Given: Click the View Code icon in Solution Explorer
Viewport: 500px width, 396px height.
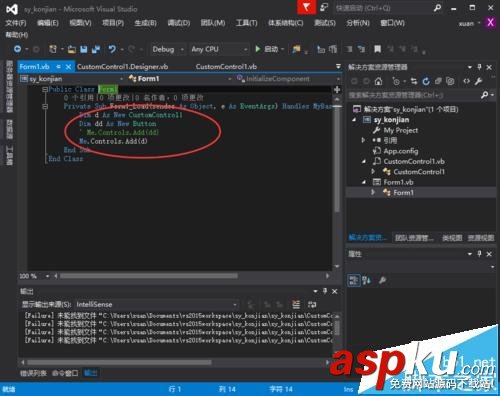Looking at the screenshot, I should [x=466, y=81].
